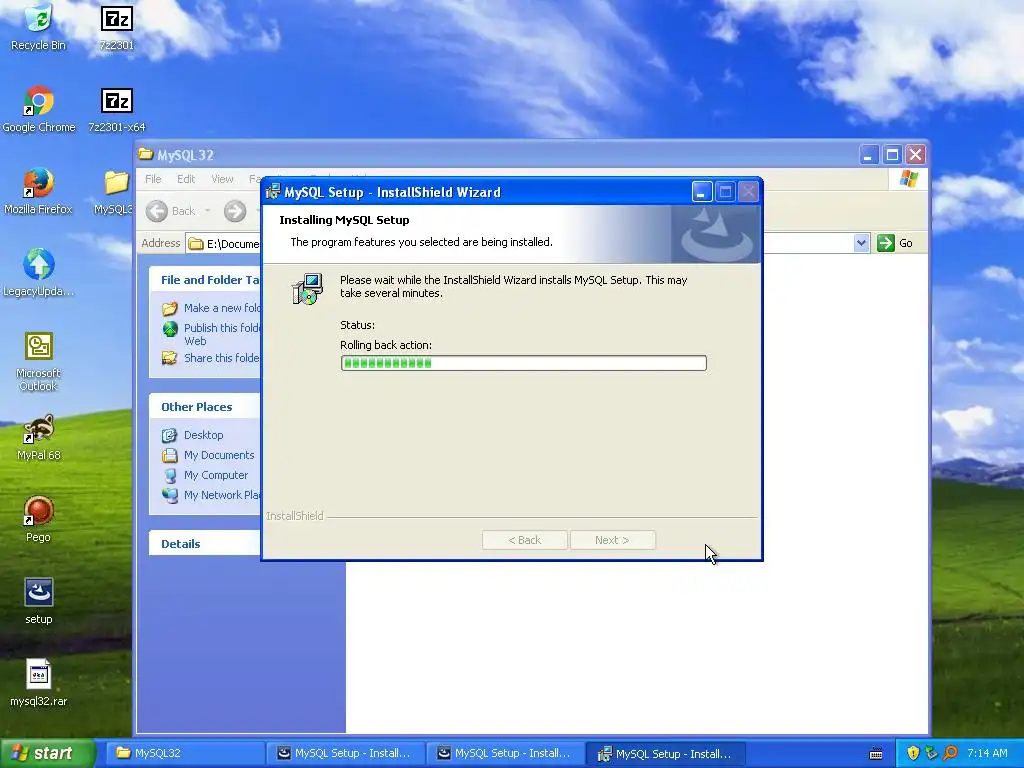This screenshot has height=768, width=1024.
Task: Open the Edit menu in MySQL32 window
Action: point(186,179)
